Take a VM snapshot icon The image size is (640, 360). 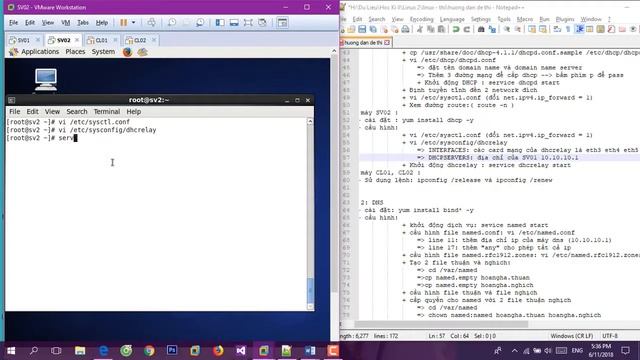point(172,22)
